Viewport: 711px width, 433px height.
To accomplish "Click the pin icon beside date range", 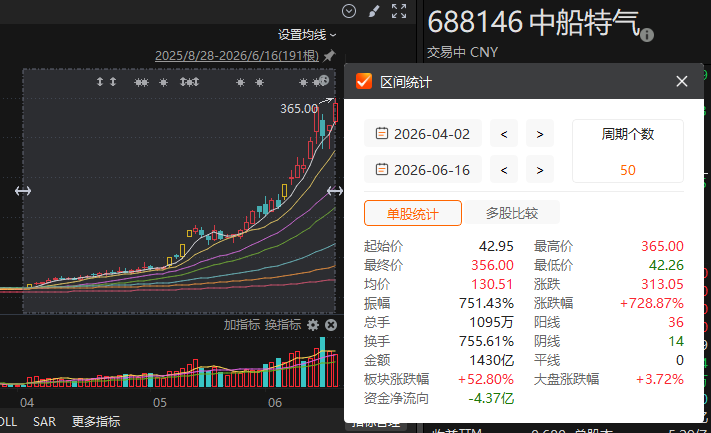I will click(329, 56).
